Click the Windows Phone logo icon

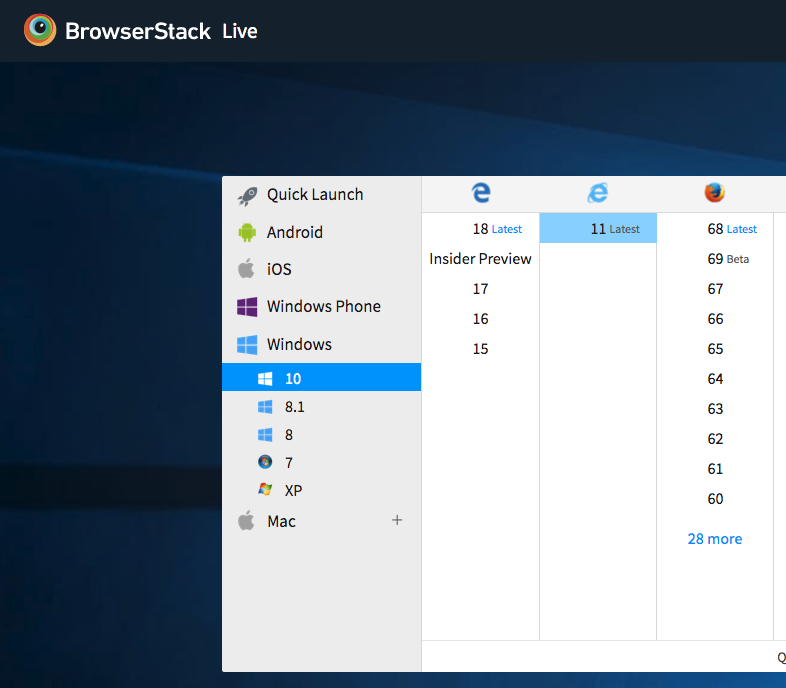click(246, 307)
